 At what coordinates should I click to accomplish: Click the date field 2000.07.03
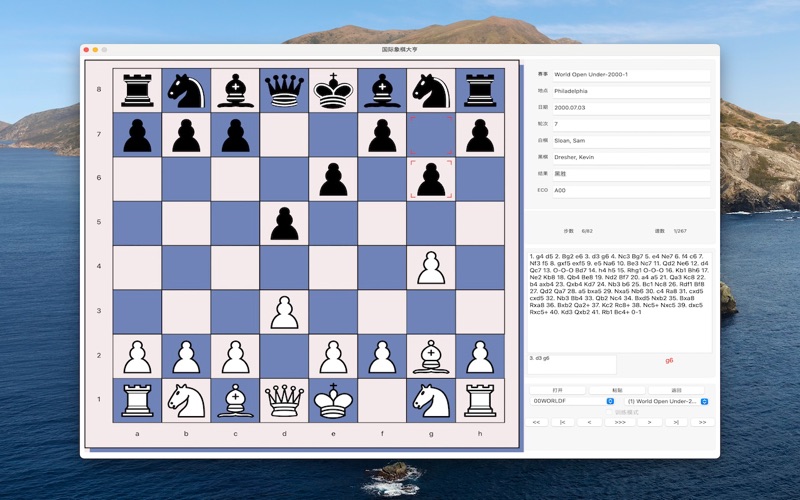coord(631,108)
